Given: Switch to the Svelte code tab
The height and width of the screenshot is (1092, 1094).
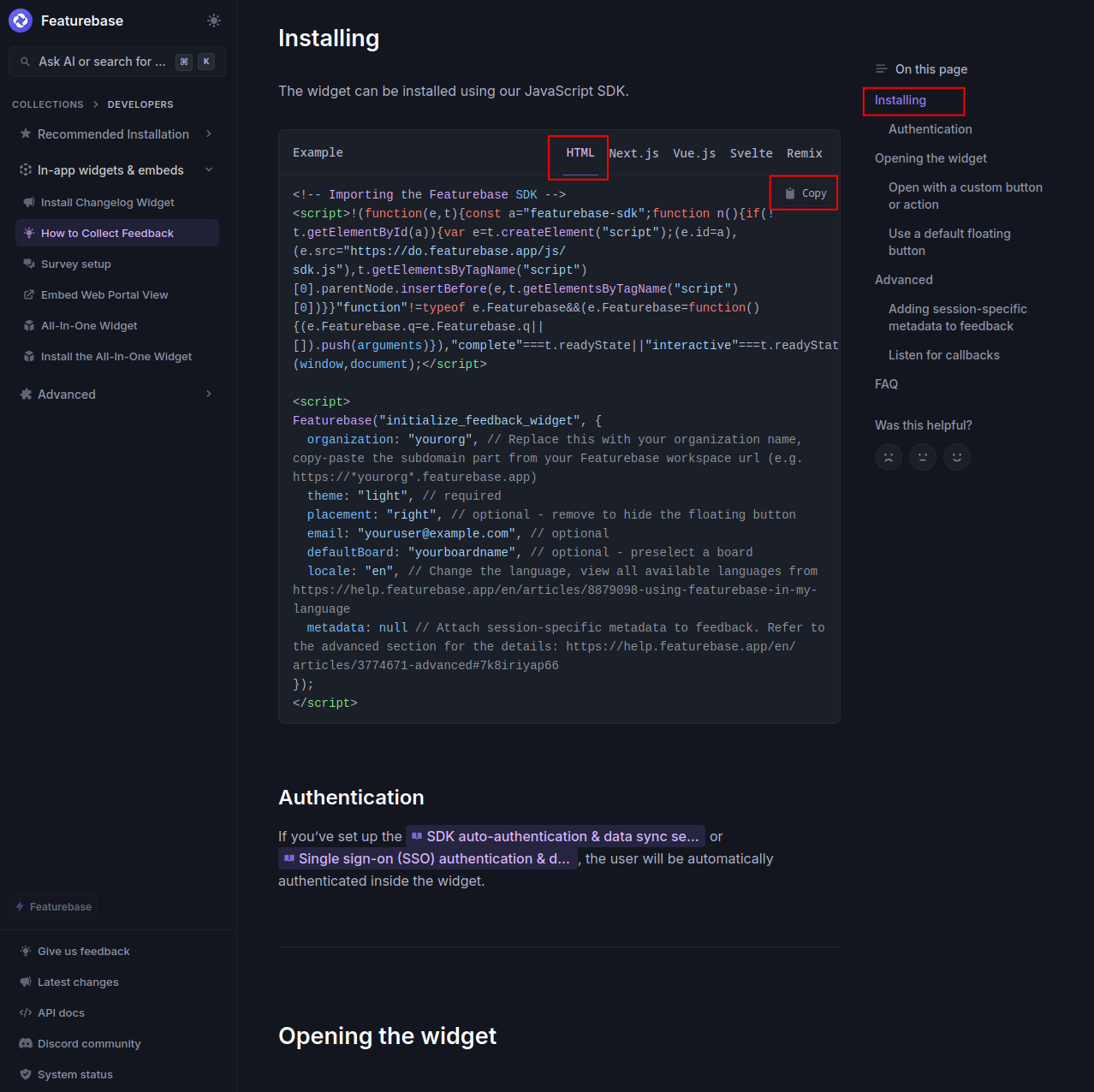Looking at the screenshot, I should [752, 153].
